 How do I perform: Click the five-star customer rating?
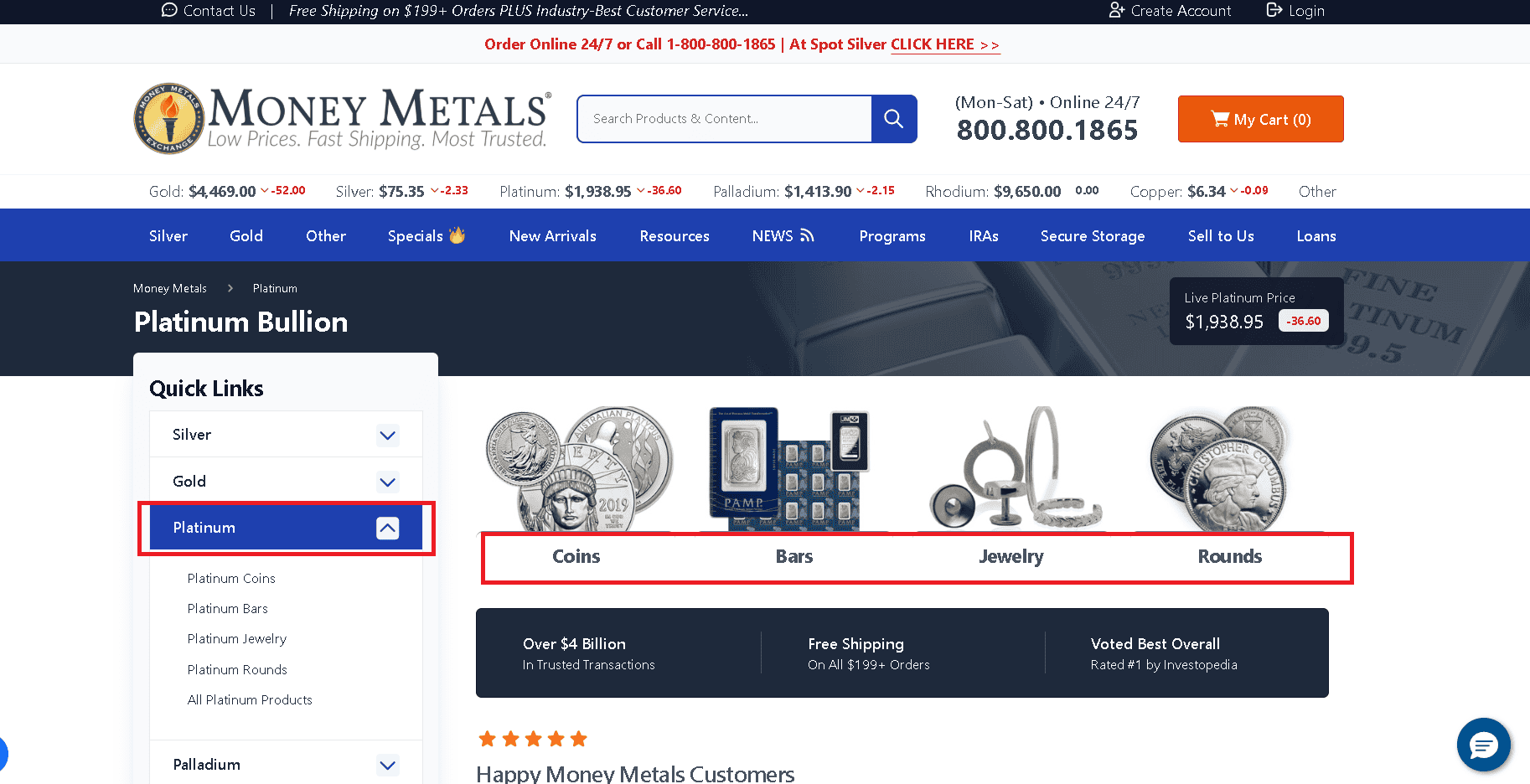pos(533,739)
